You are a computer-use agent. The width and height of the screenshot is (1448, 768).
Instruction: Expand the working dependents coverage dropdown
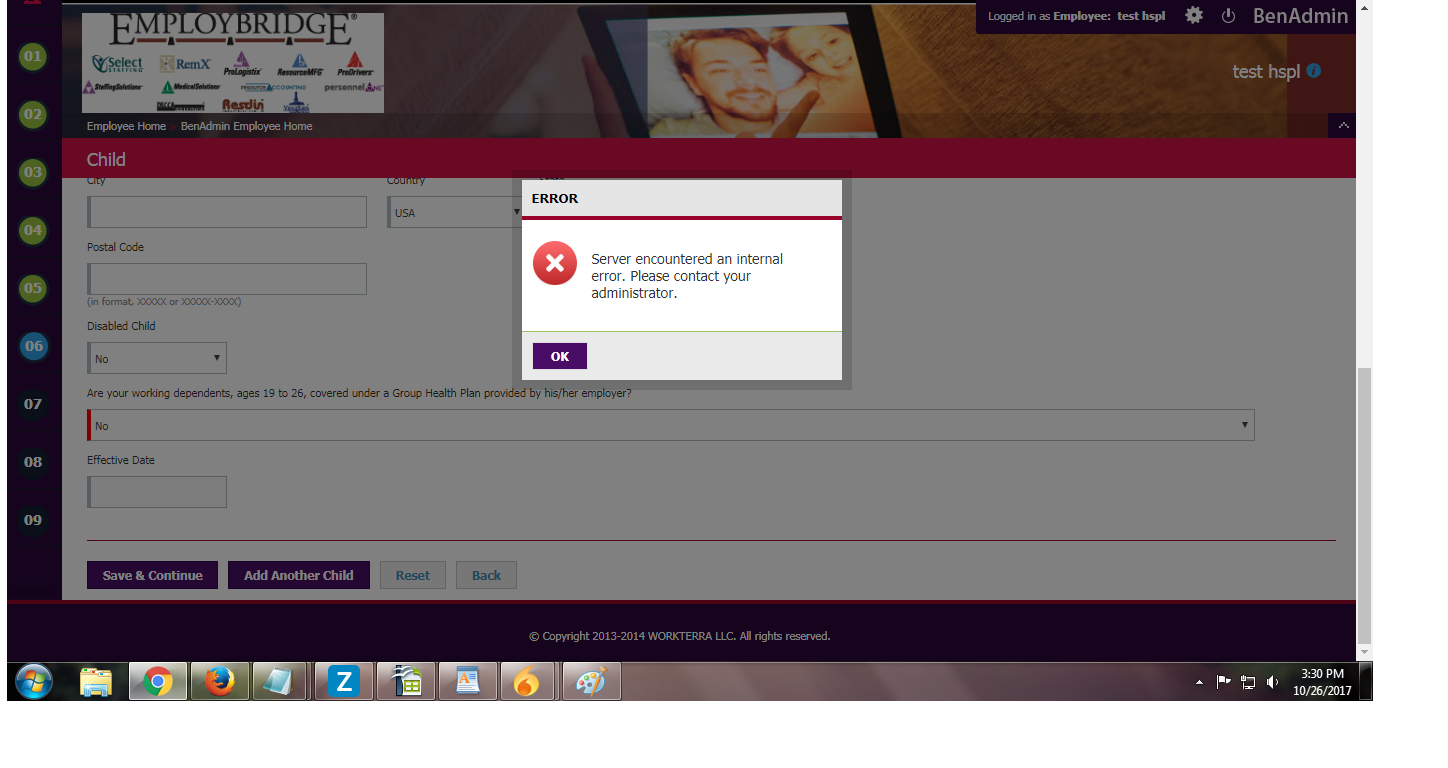coord(671,425)
